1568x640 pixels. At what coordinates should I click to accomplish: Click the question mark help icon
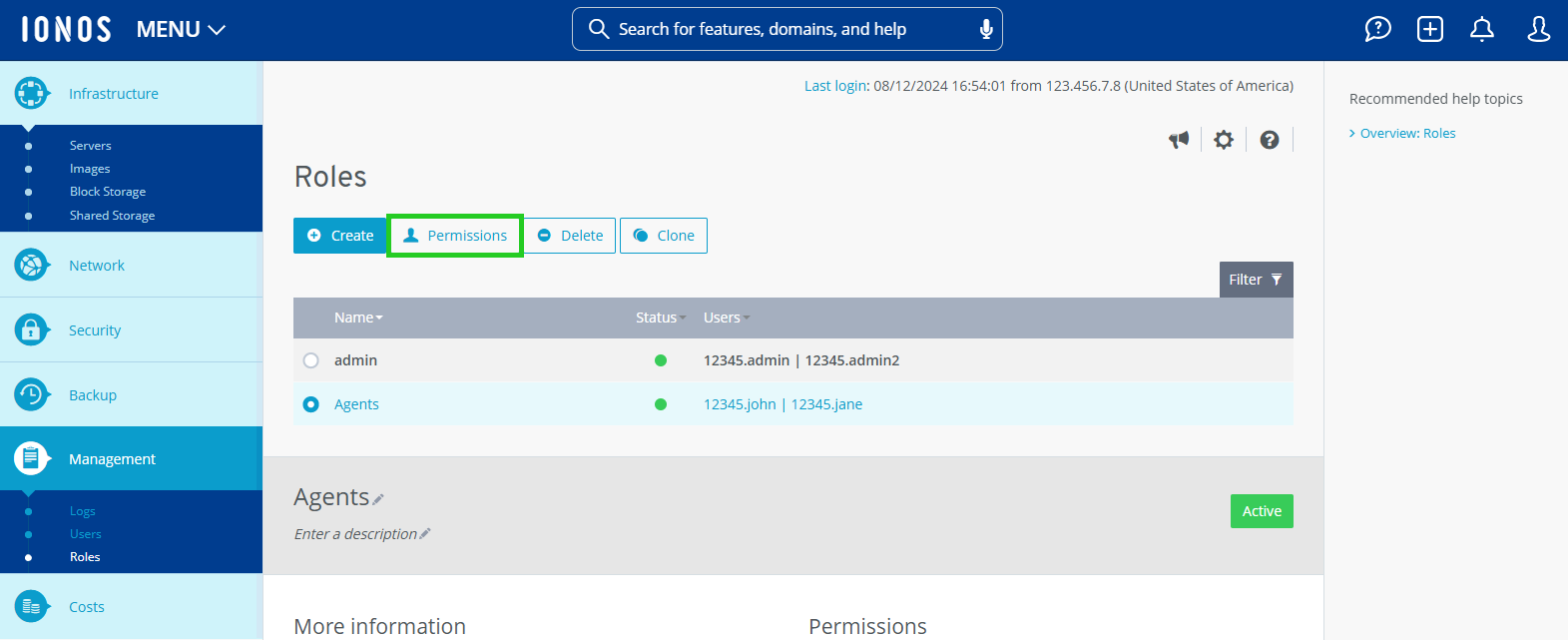[1270, 140]
